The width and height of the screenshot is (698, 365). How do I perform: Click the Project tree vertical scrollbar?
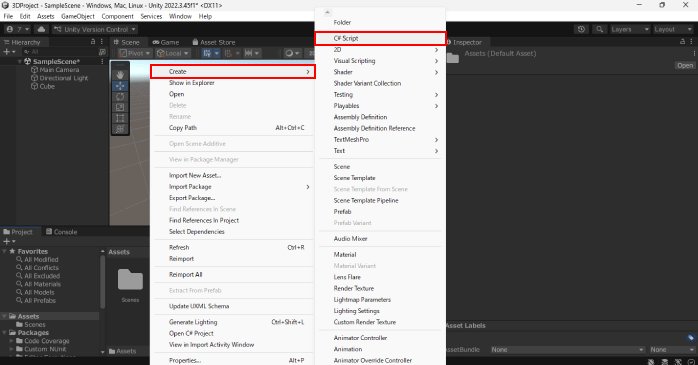click(102, 281)
